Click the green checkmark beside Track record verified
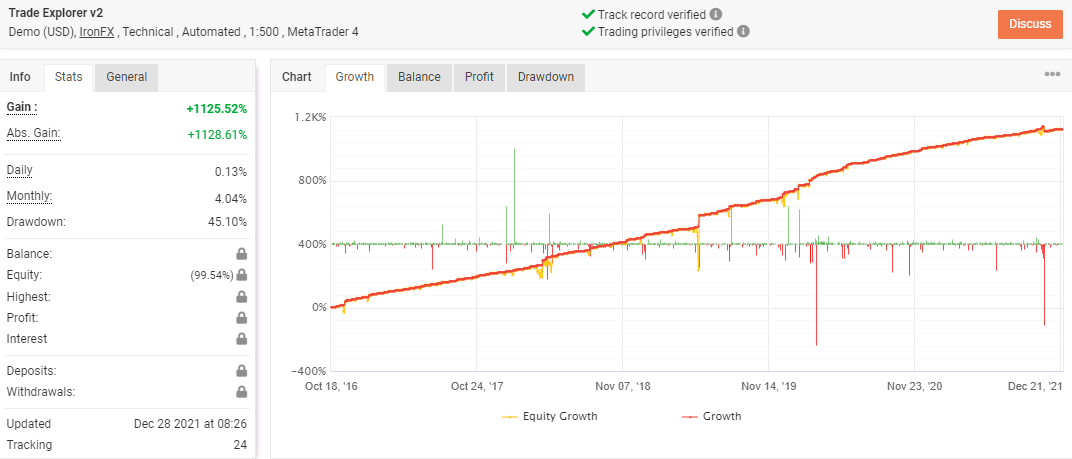The width and height of the screenshot is (1072, 459). 587,14
